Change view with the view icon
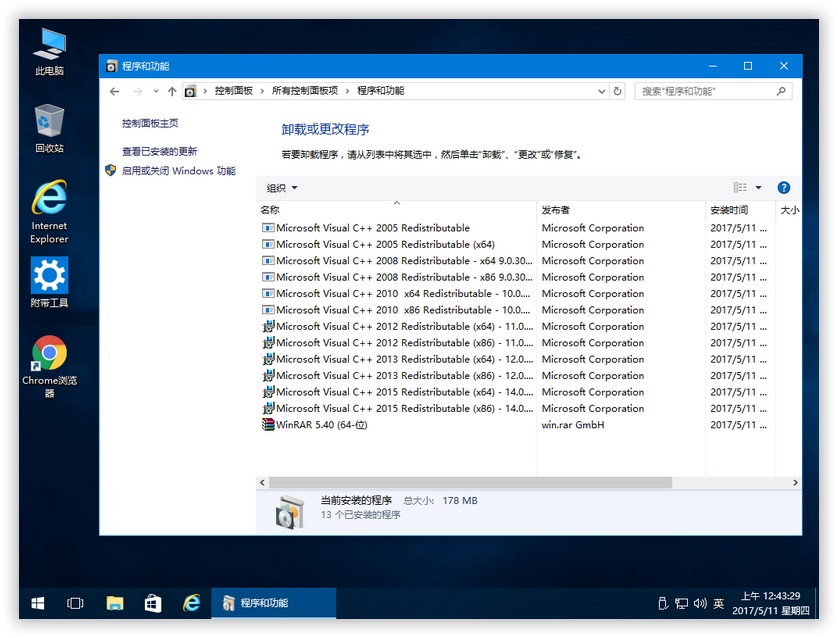Screen dimensions: 838x638 (740, 188)
